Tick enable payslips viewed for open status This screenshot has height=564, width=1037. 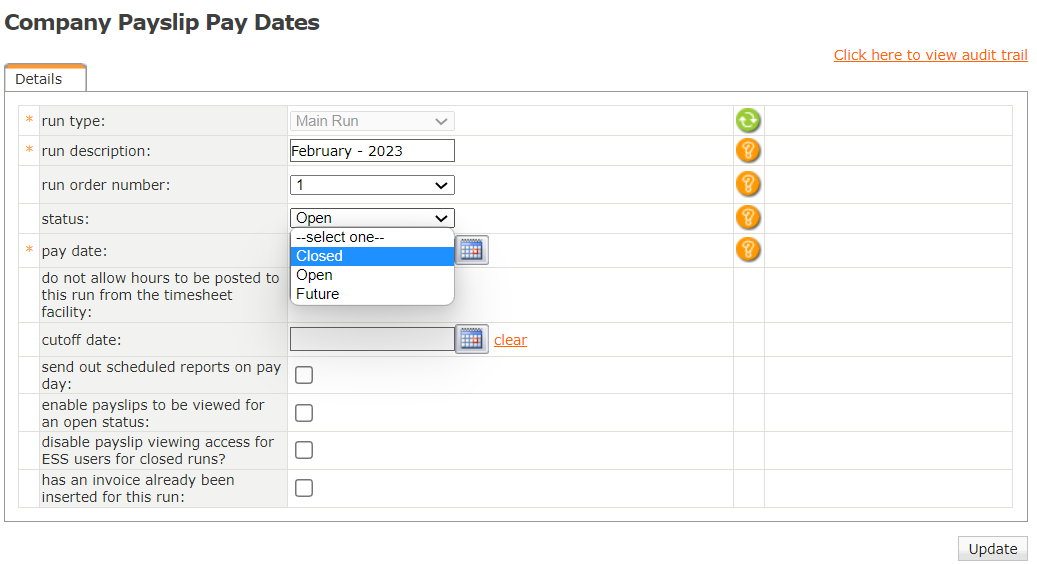pos(304,413)
